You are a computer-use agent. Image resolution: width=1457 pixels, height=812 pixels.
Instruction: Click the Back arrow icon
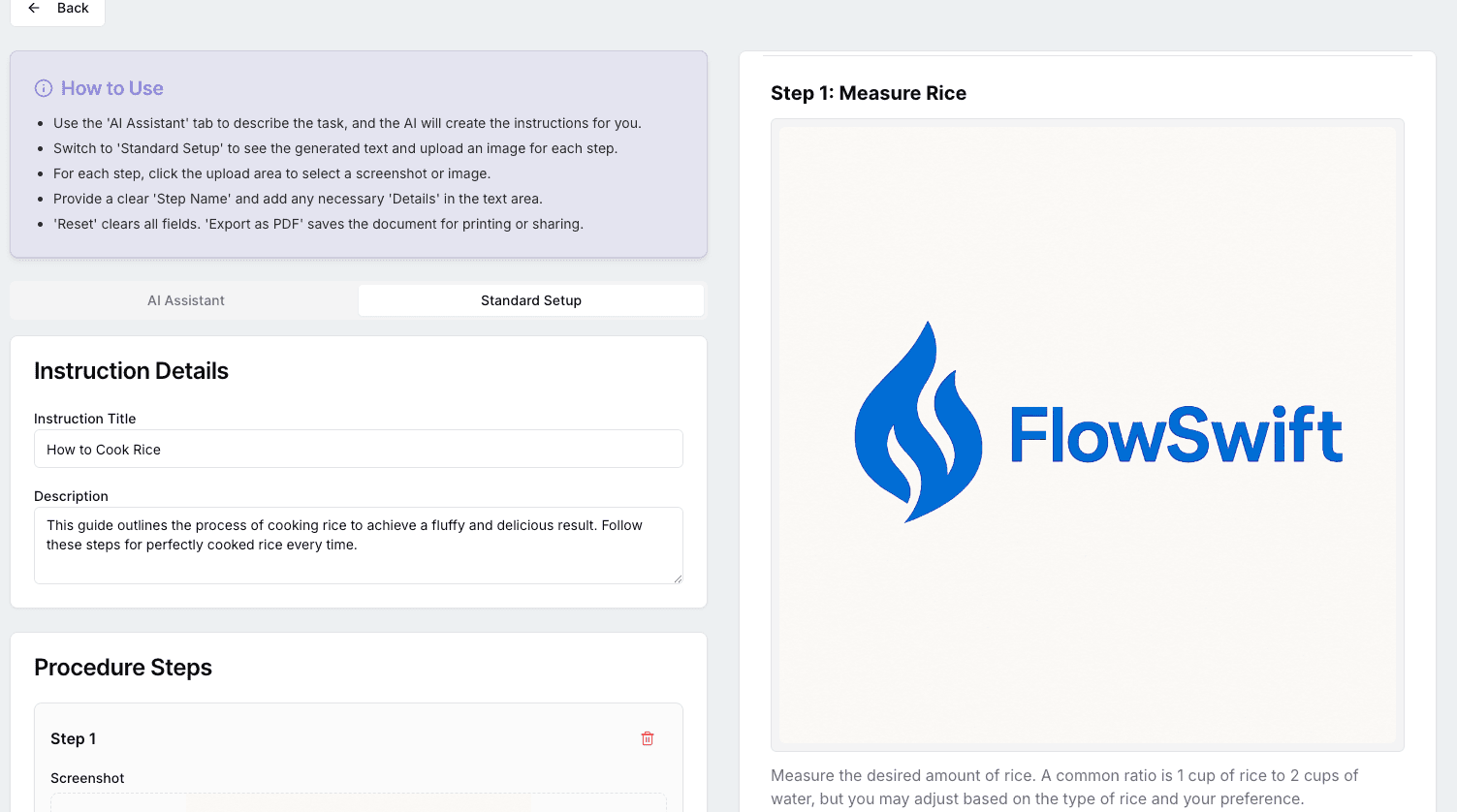click(x=34, y=8)
